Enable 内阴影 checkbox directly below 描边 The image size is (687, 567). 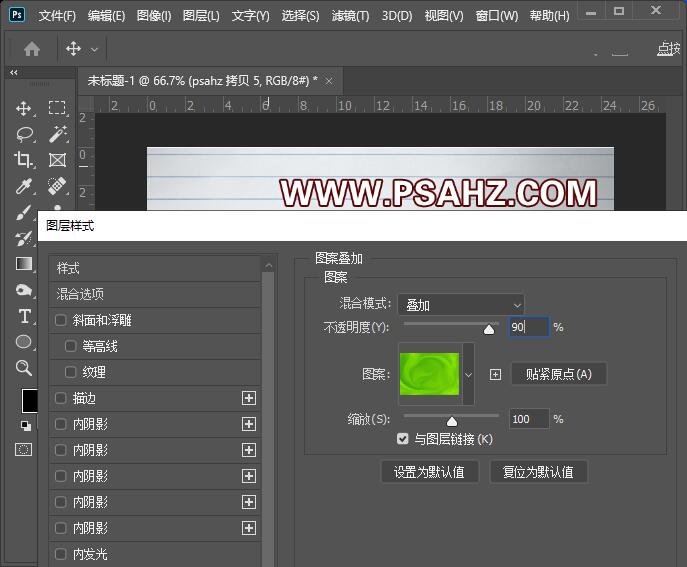point(60,424)
